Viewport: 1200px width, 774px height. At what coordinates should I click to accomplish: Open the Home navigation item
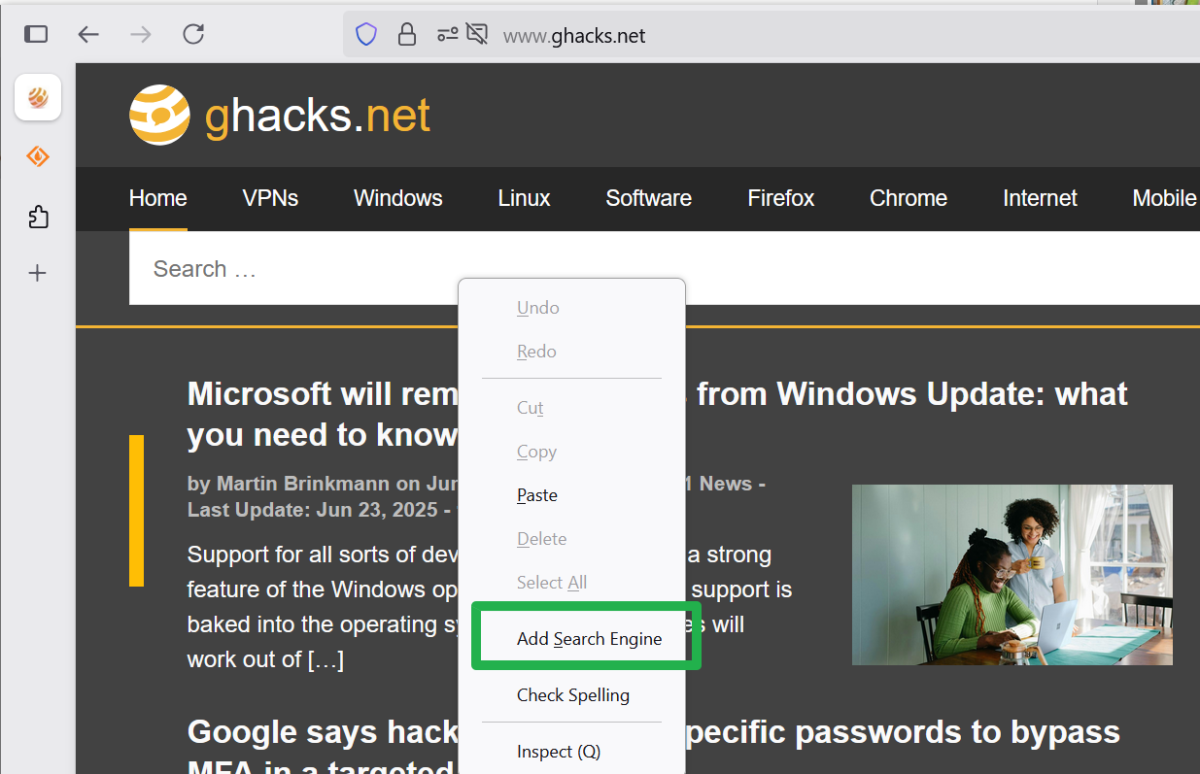click(x=158, y=198)
